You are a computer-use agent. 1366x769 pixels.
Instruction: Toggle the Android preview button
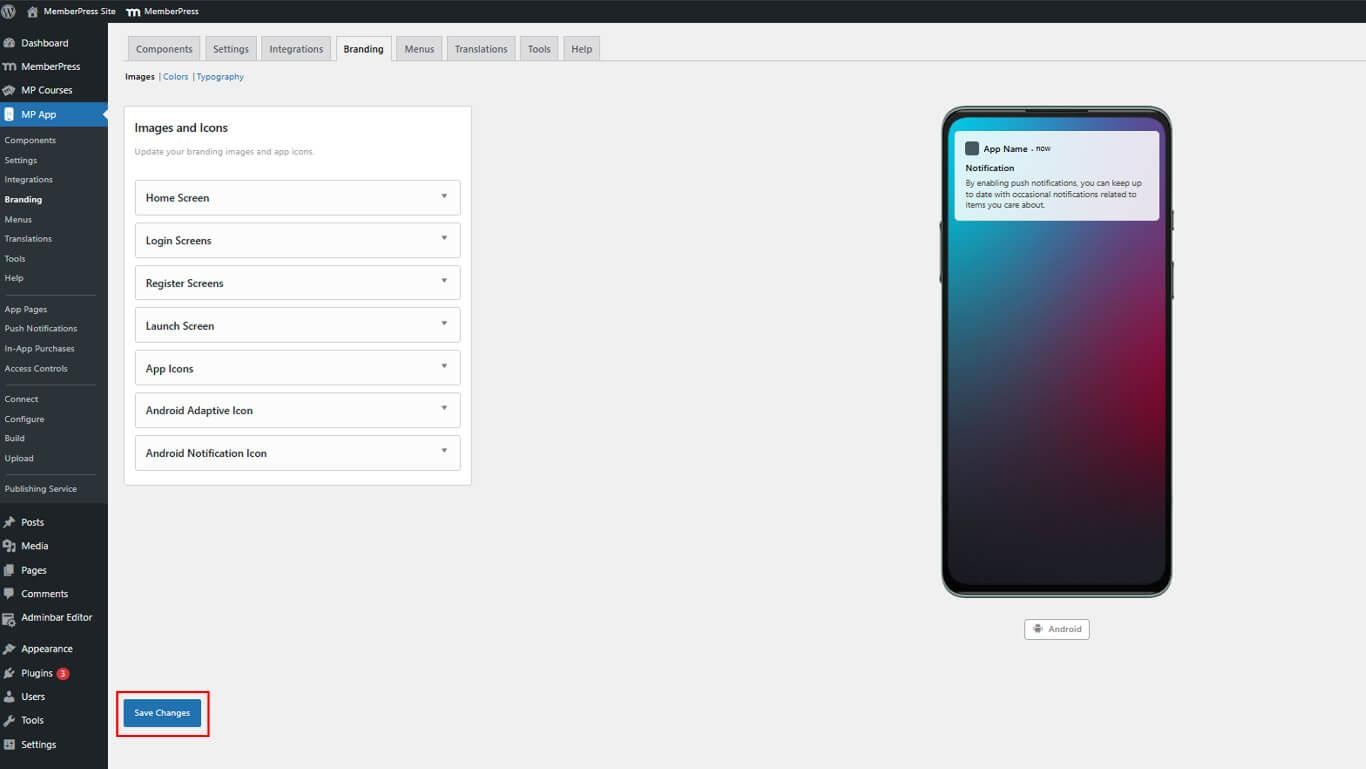[x=1056, y=629]
